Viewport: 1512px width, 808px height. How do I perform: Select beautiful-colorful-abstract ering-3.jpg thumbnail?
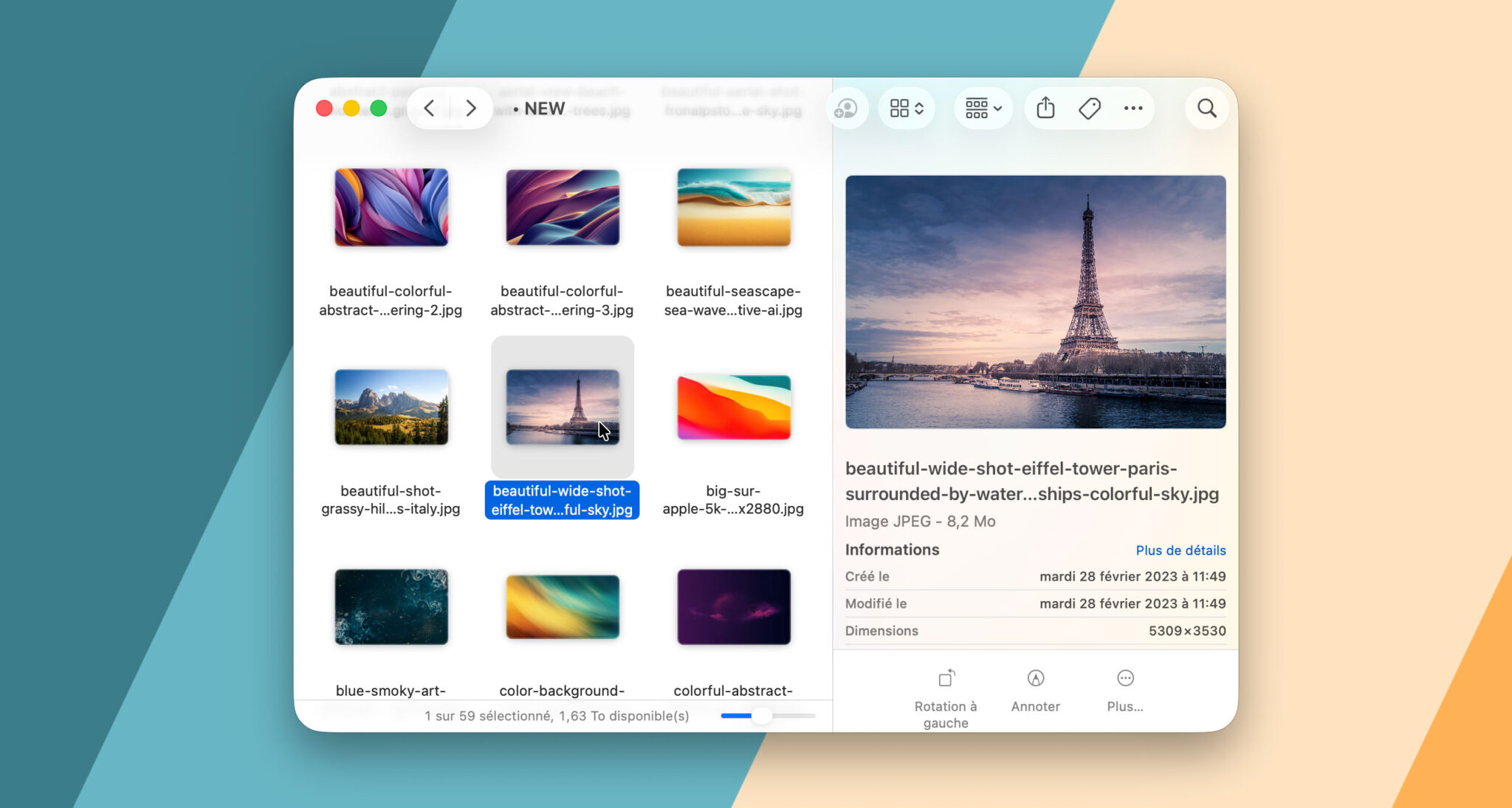(x=563, y=207)
